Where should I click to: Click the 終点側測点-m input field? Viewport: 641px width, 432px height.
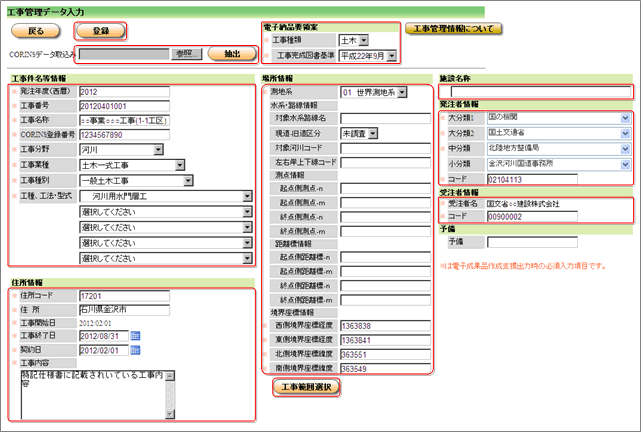[x=385, y=231]
